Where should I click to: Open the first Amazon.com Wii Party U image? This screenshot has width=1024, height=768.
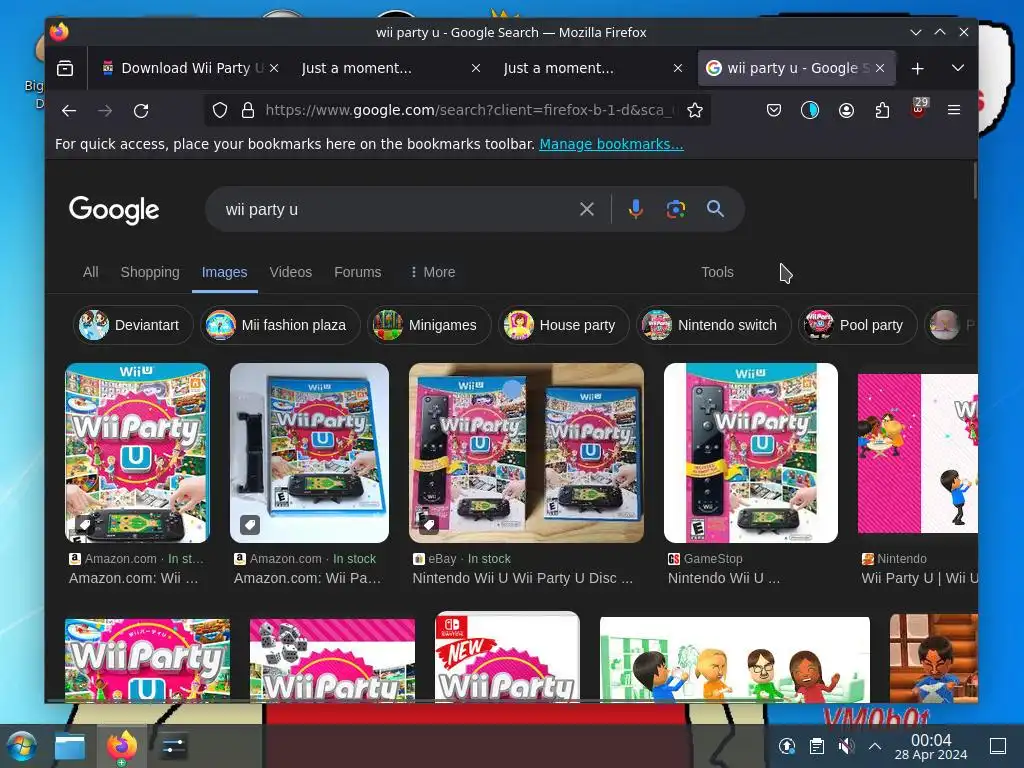137,453
